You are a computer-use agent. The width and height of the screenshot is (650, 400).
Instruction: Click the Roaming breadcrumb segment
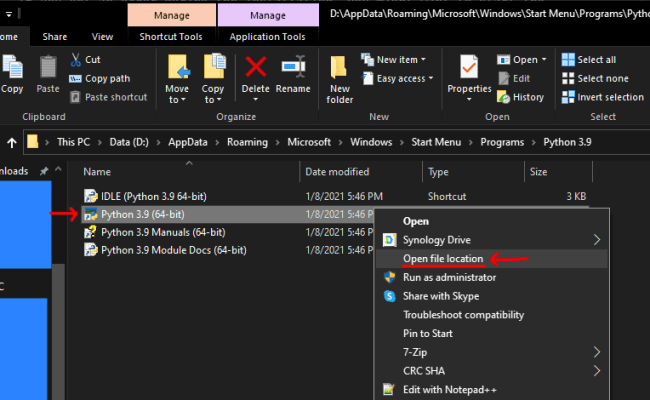[247, 142]
